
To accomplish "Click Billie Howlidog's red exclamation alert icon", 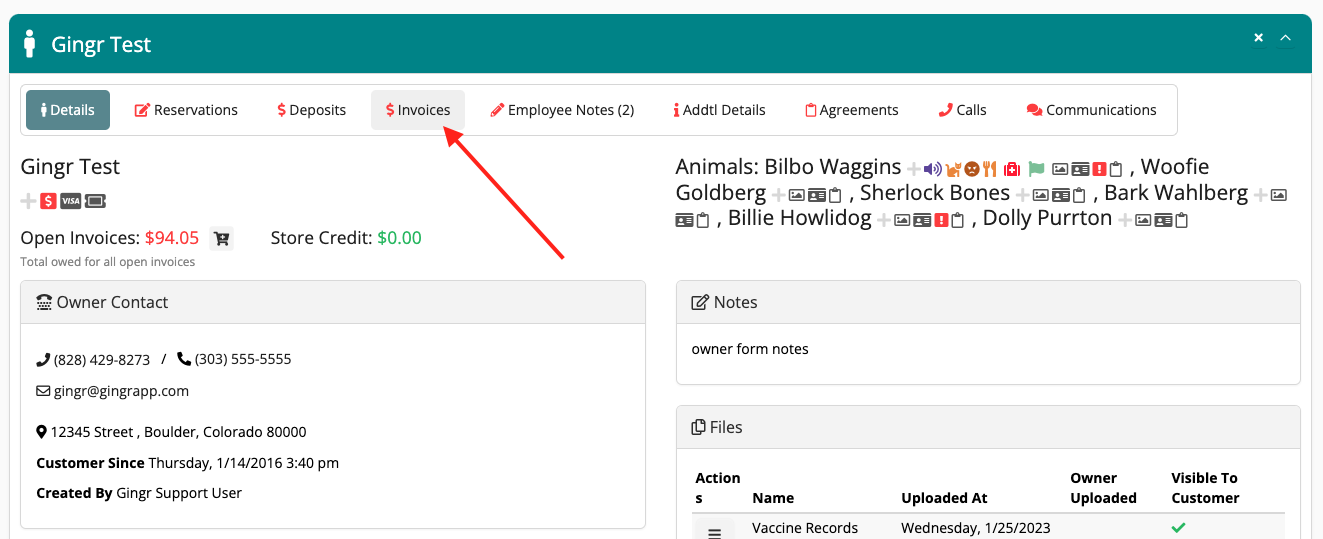I will pos(942,220).
